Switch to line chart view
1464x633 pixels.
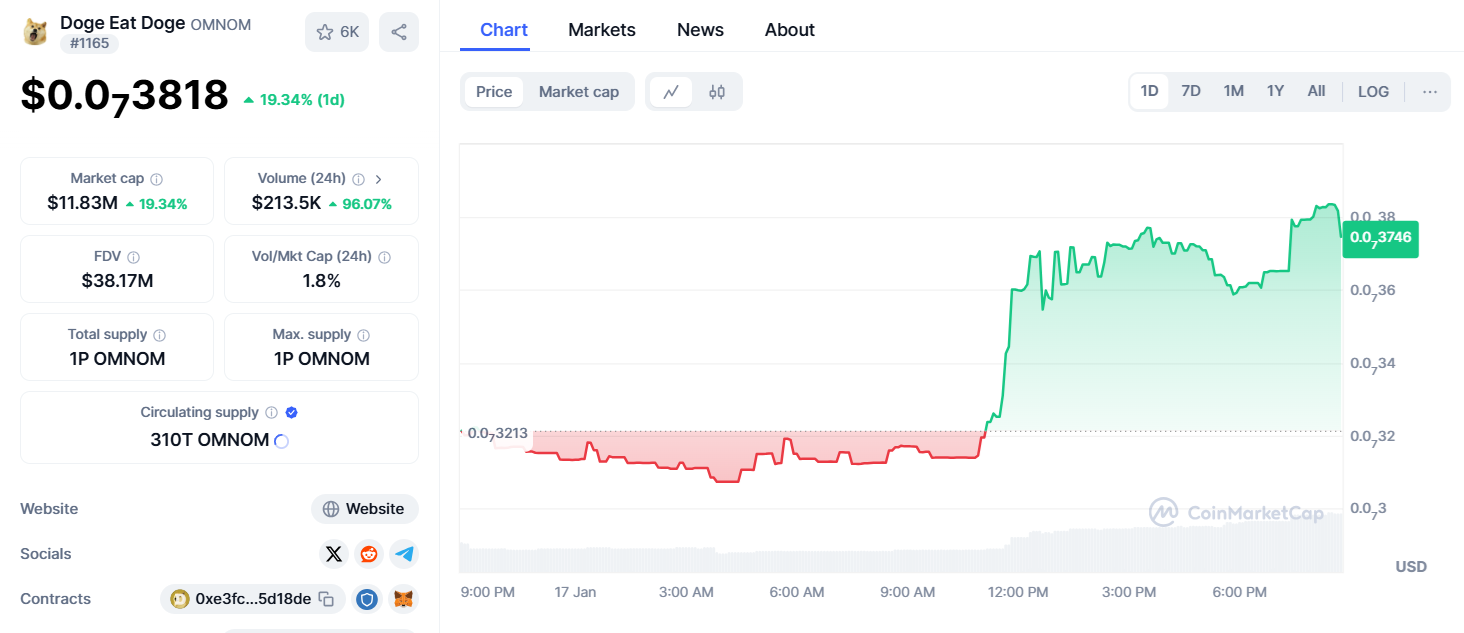tap(671, 92)
